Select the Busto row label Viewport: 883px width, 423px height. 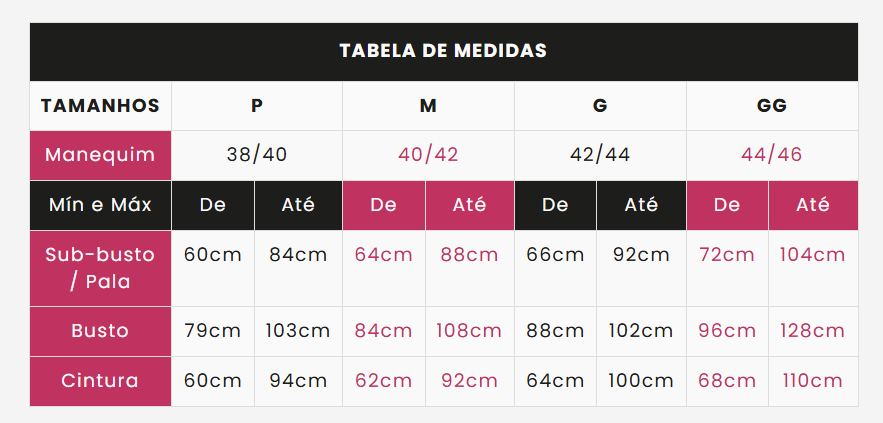[x=100, y=331]
